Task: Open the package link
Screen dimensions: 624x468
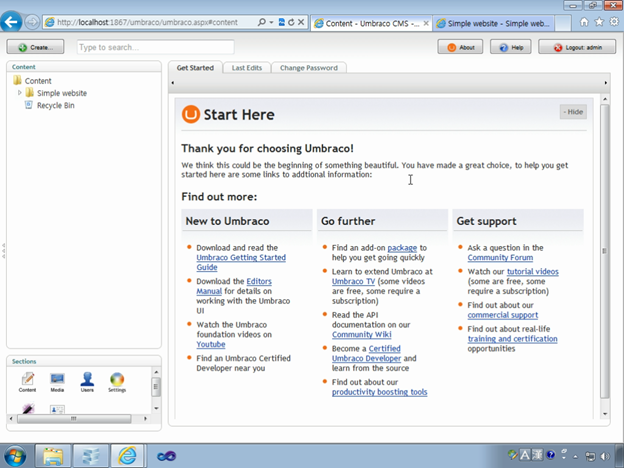Action: click(402, 248)
